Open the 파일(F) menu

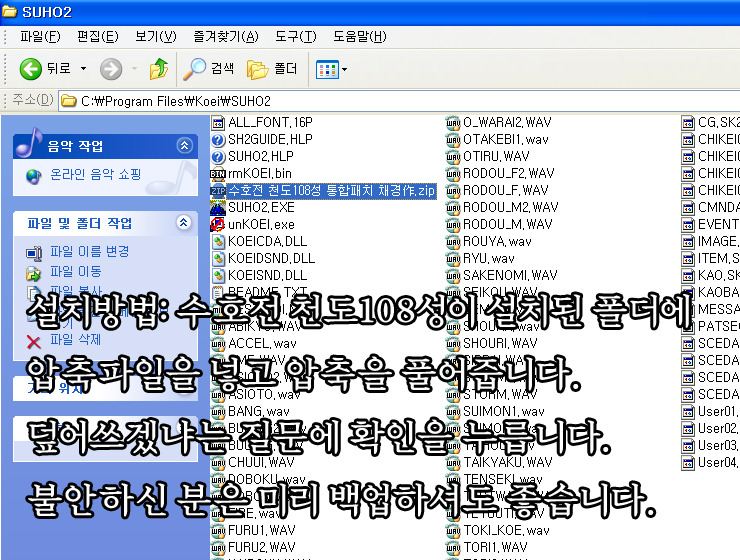[x=40, y=36]
